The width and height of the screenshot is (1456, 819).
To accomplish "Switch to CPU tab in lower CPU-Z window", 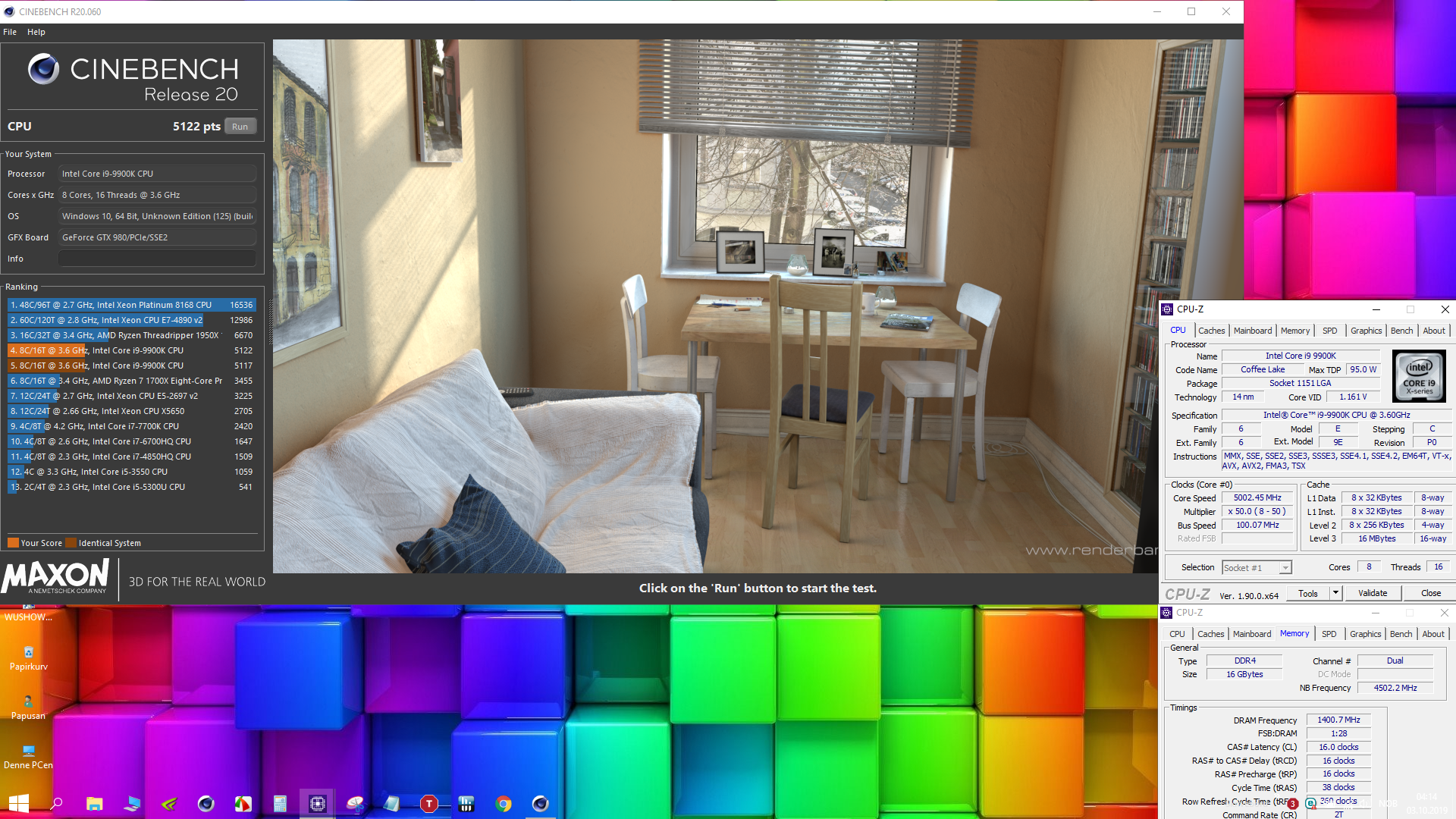I will (1177, 634).
